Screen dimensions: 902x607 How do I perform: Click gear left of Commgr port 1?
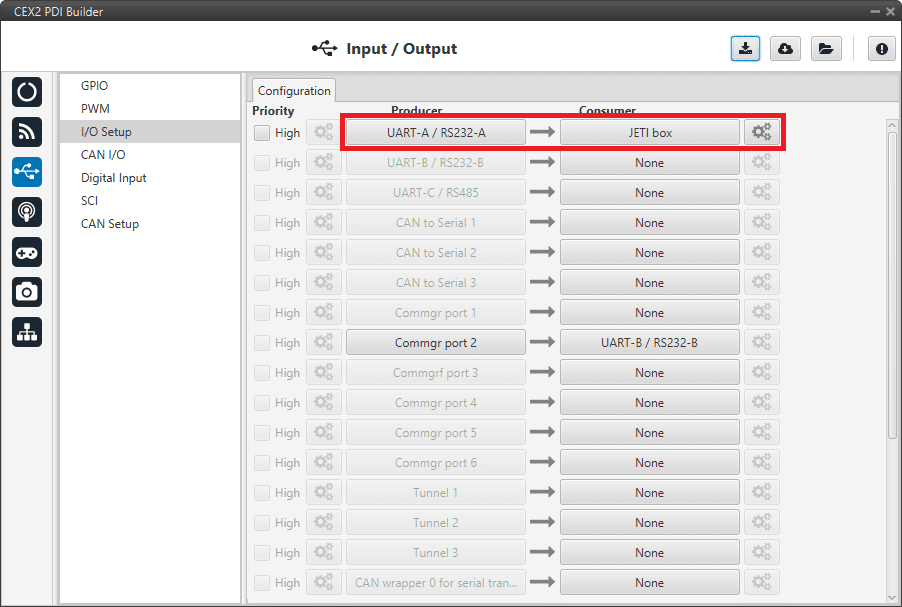pos(324,312)
